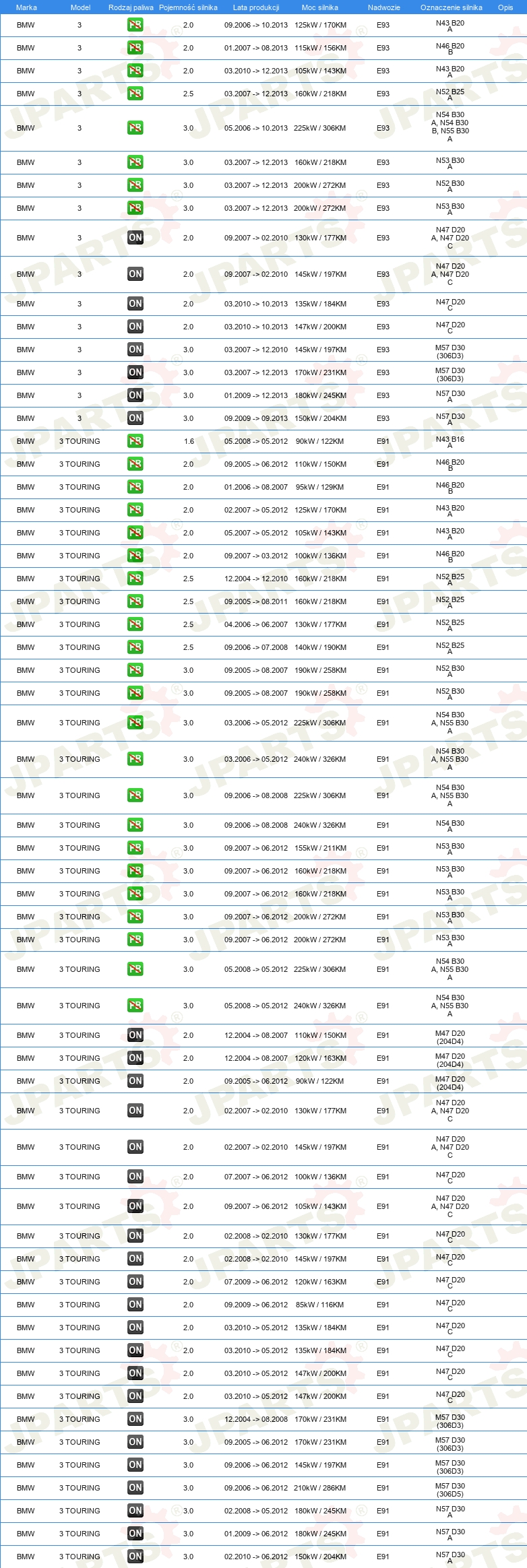This screenshot has height=1568, width=527.
Task: Click the '01.2006 -> 08.2007' production years cell
Action: [256, 487]
